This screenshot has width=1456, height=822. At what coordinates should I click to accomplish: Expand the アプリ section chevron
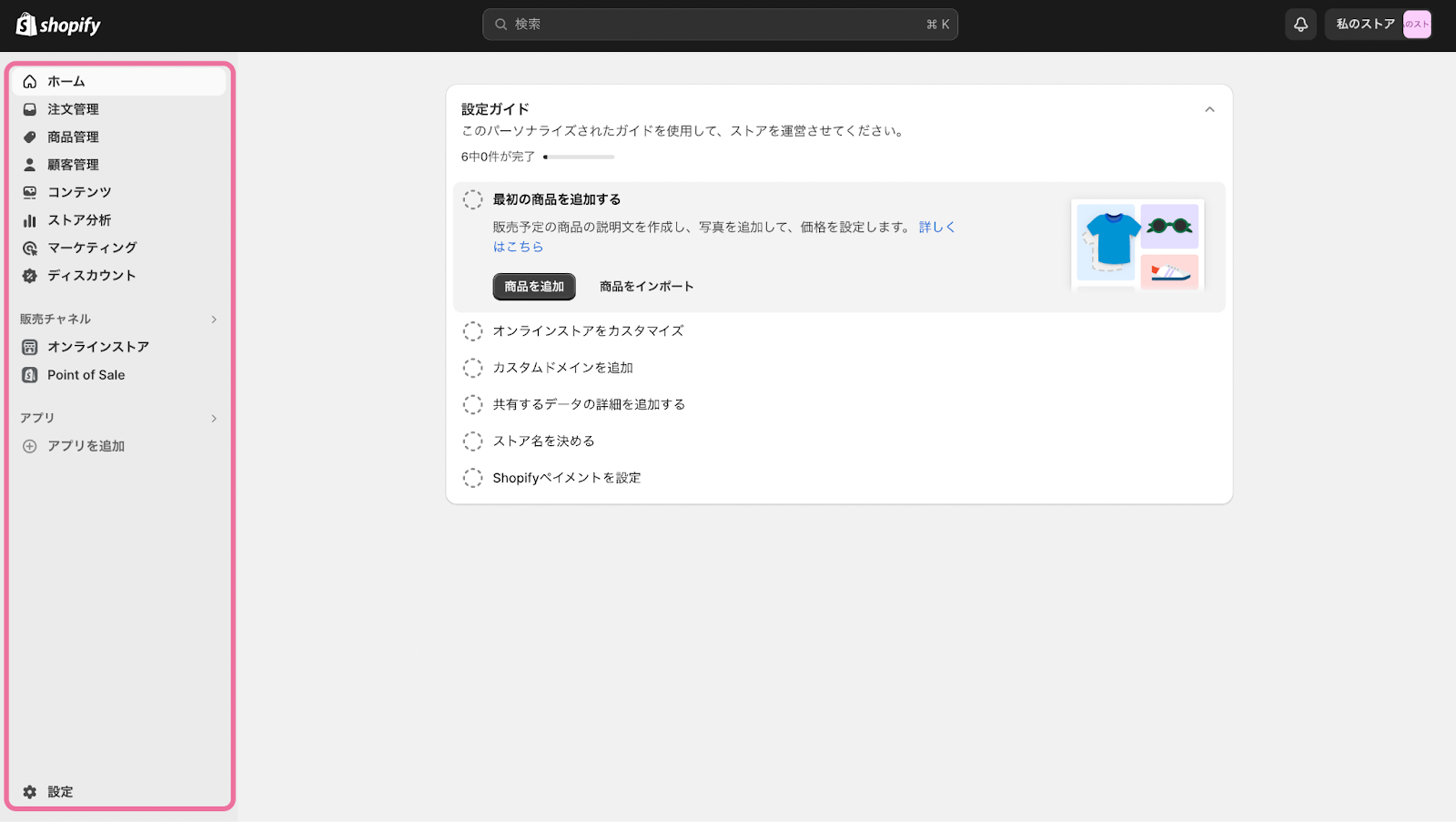pyautogui.click(x=214, y=419)
